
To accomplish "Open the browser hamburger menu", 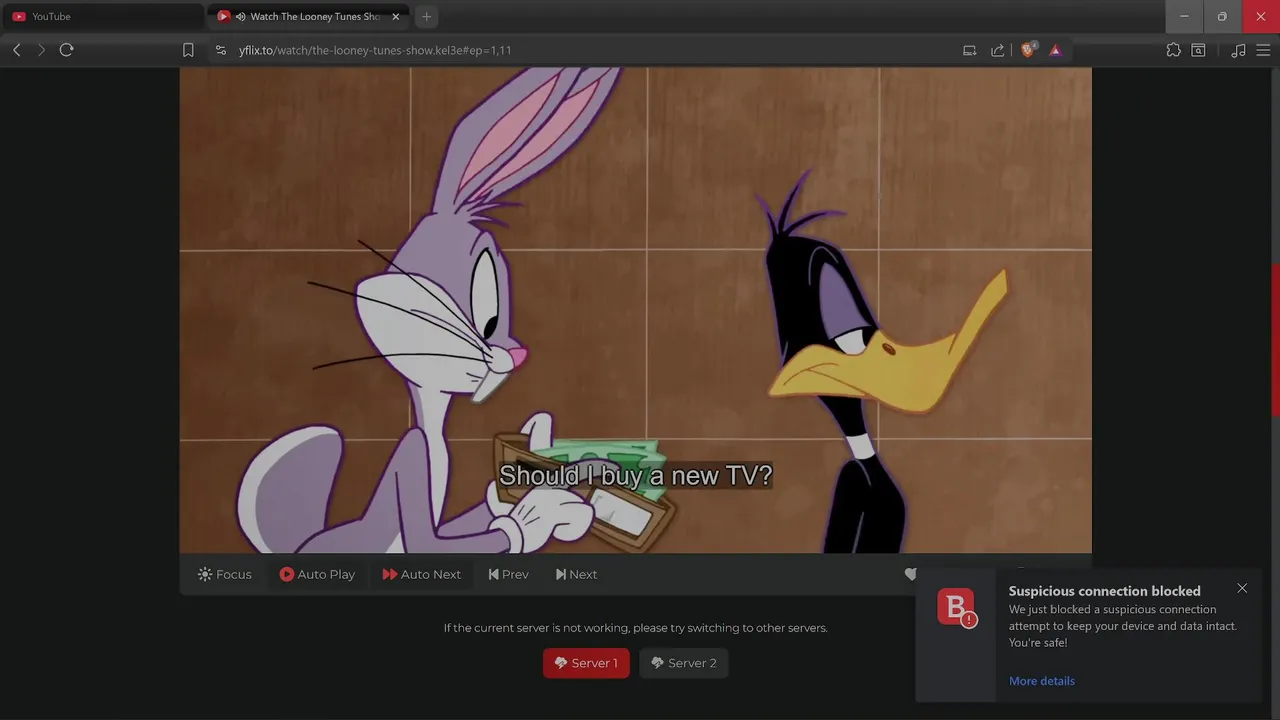I will point(1263,50).
